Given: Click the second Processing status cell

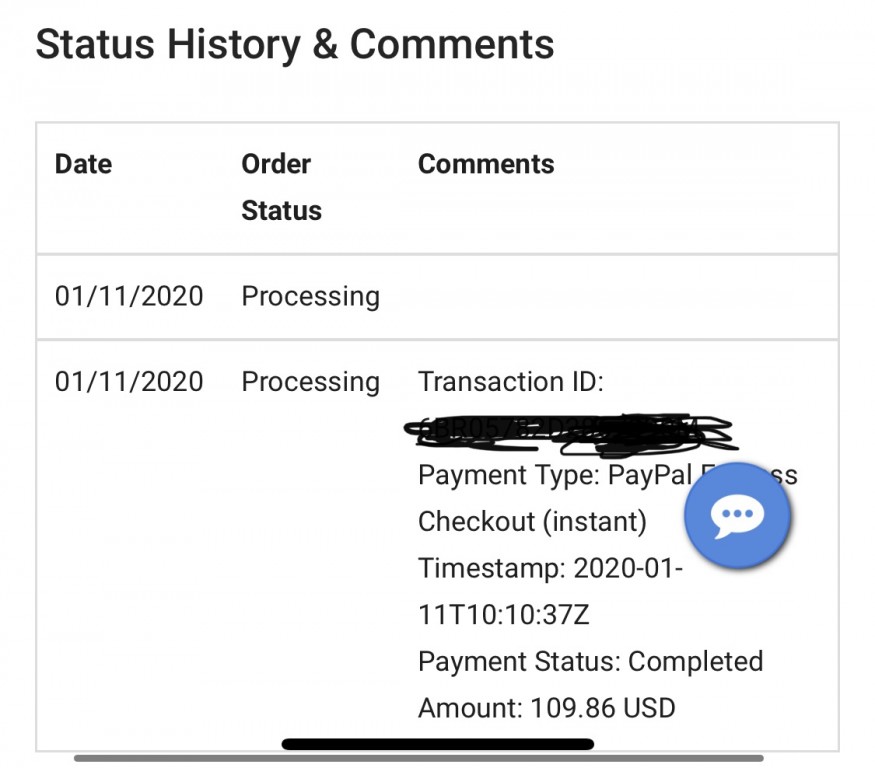Looking at the screenshot, I should click(310, 382).
